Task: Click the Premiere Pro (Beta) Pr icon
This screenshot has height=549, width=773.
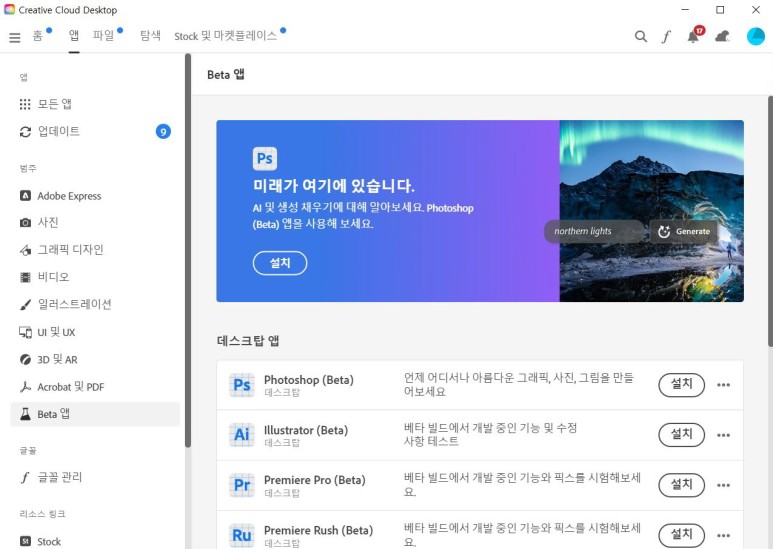Action: [x=242, y=485]
